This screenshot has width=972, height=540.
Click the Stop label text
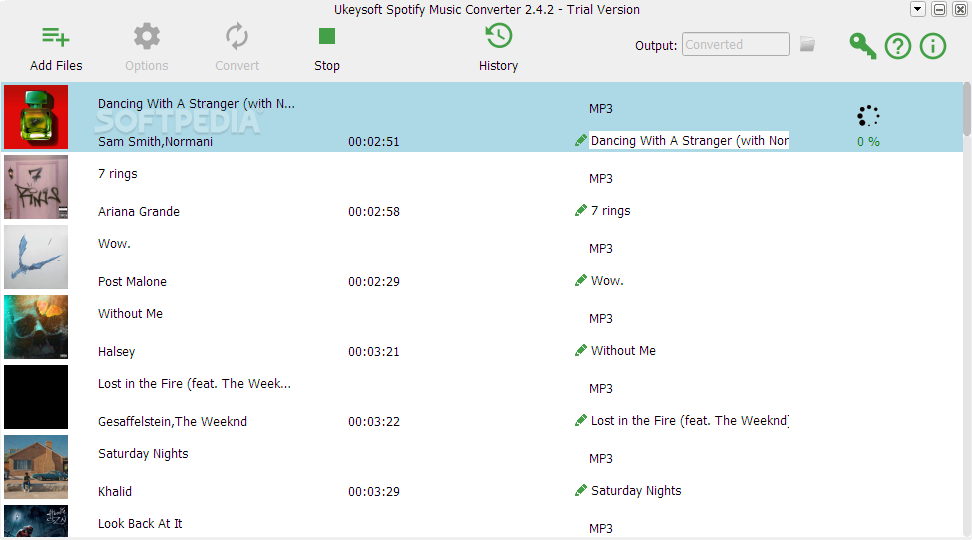pos(327,66)
